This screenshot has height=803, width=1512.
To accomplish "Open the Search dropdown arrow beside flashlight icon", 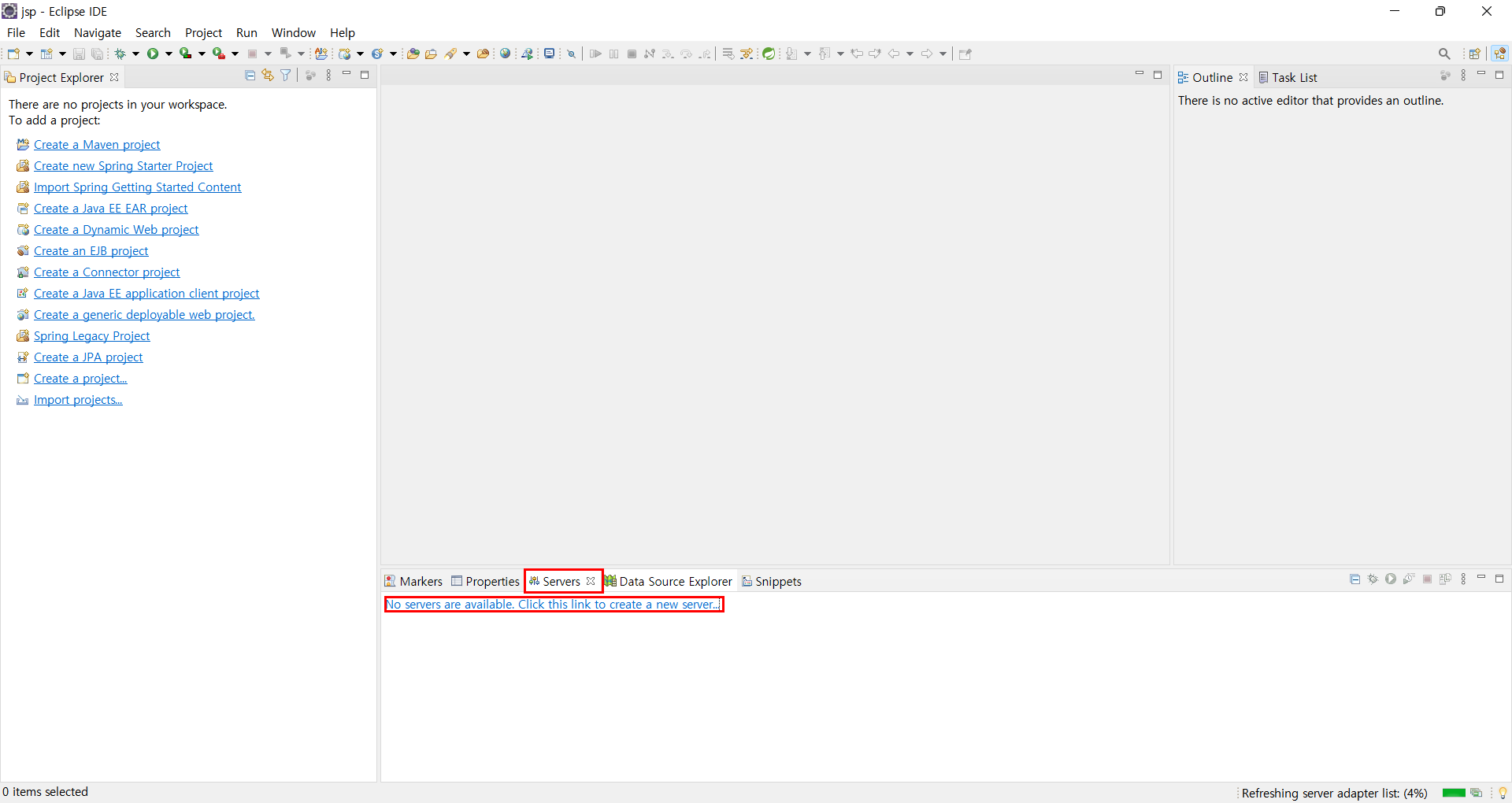I will click(466, 54).
